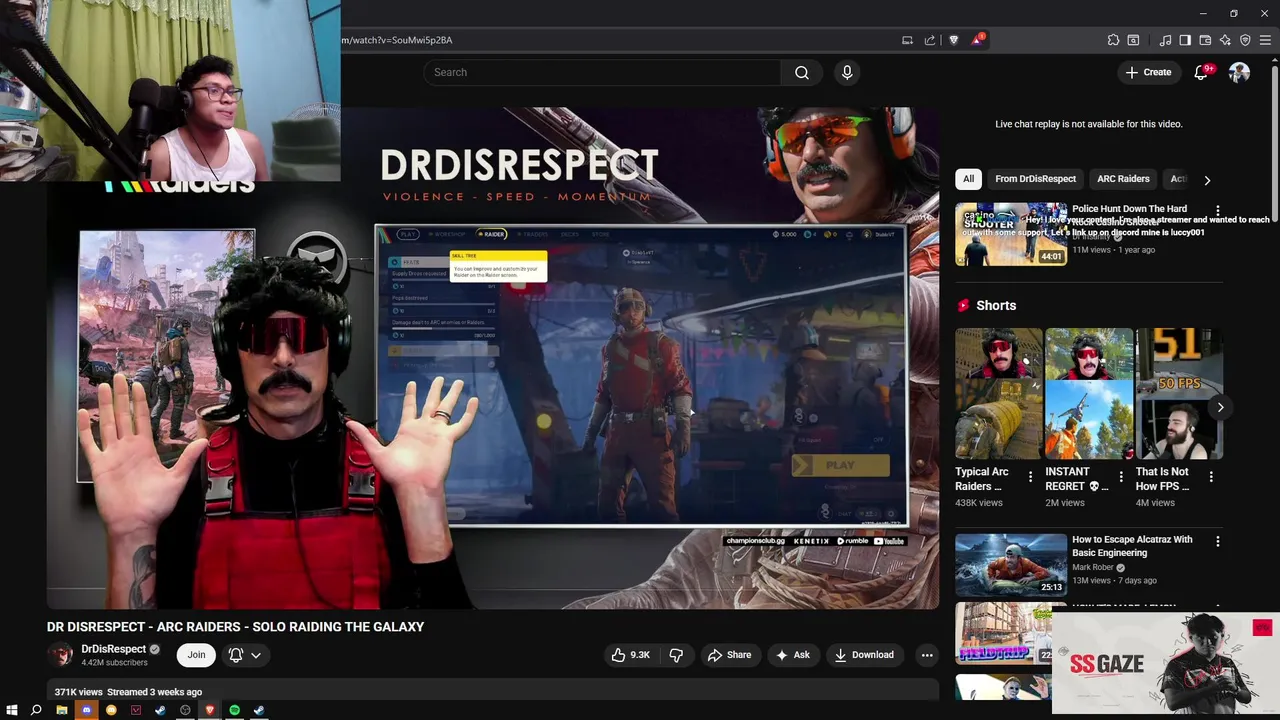Switch to Brave browser in taskbar
Image resolution: width=1280 pixels, height=720 pixels.
coord(210,710)
